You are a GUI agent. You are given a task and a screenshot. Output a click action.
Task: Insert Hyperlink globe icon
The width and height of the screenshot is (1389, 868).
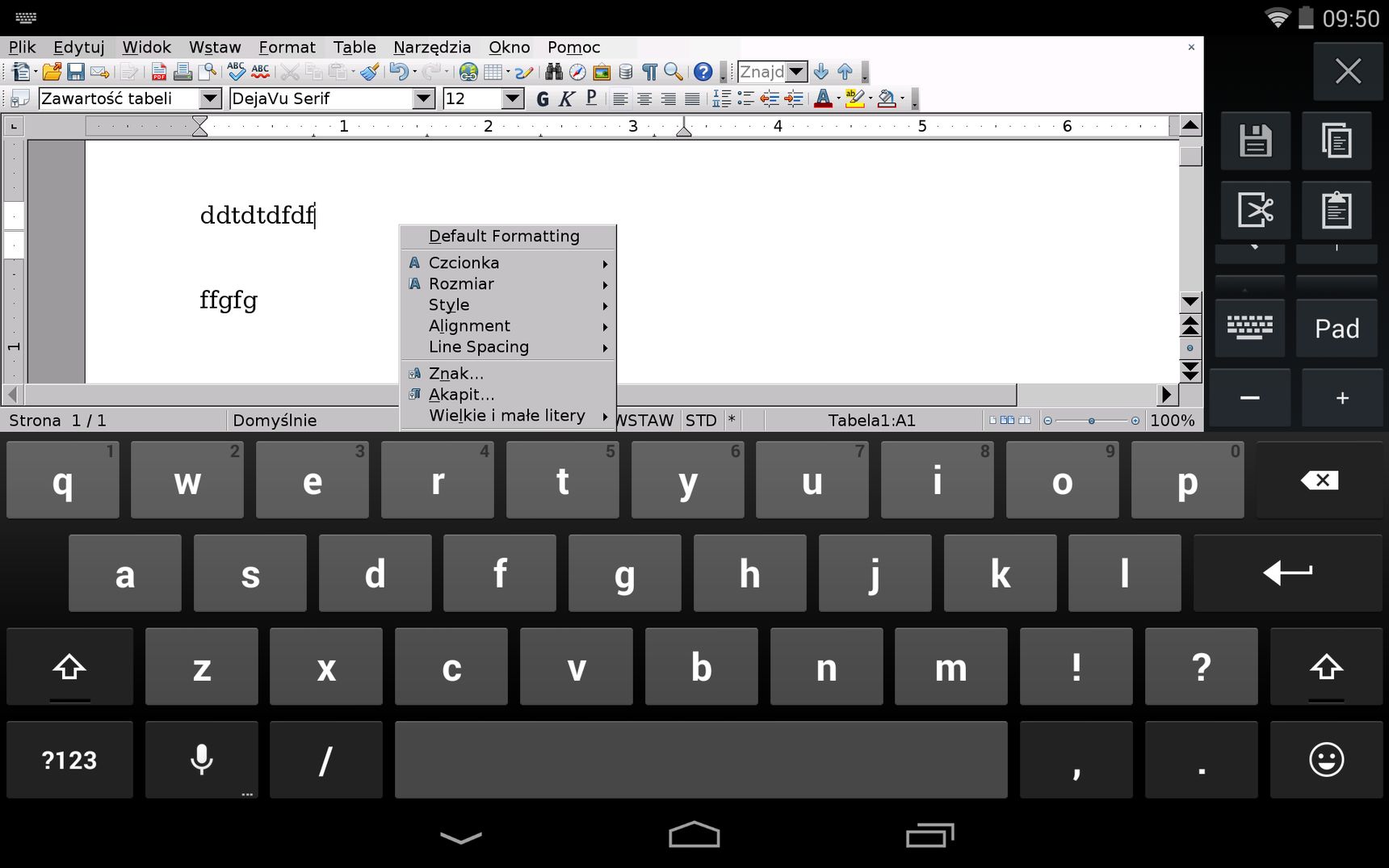pyautogui.click(x=468, y=72)
